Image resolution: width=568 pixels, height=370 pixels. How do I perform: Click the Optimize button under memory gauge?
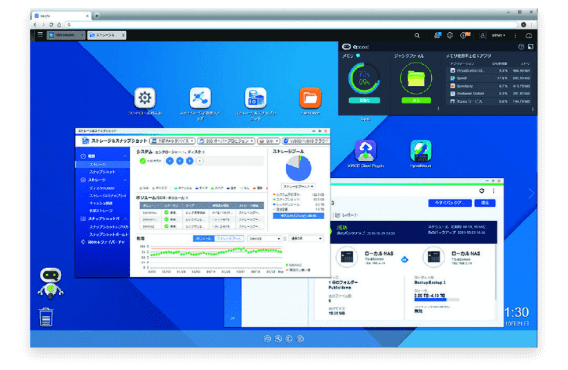point(364,100)
